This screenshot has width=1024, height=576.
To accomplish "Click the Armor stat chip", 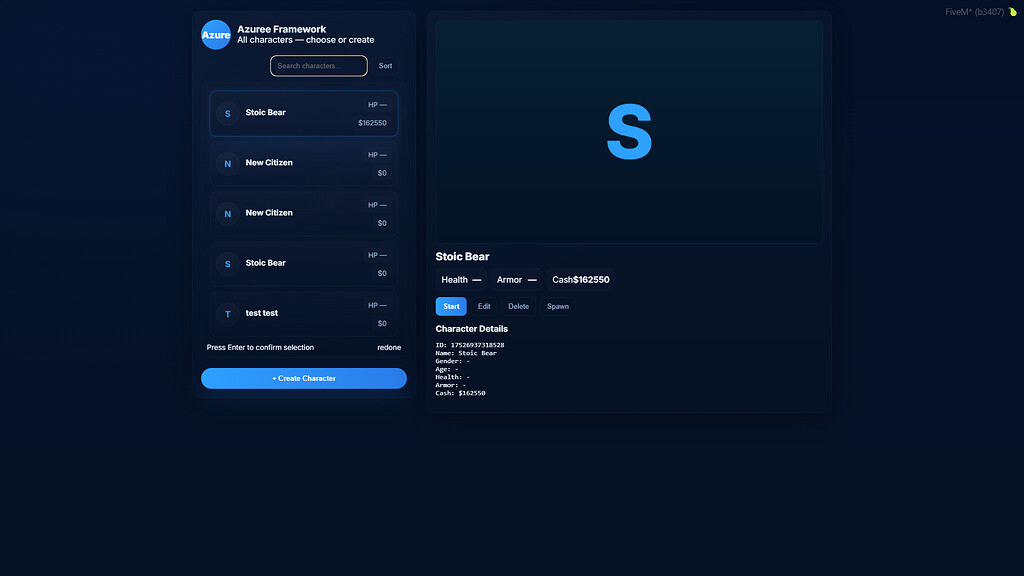I will 516,280.
